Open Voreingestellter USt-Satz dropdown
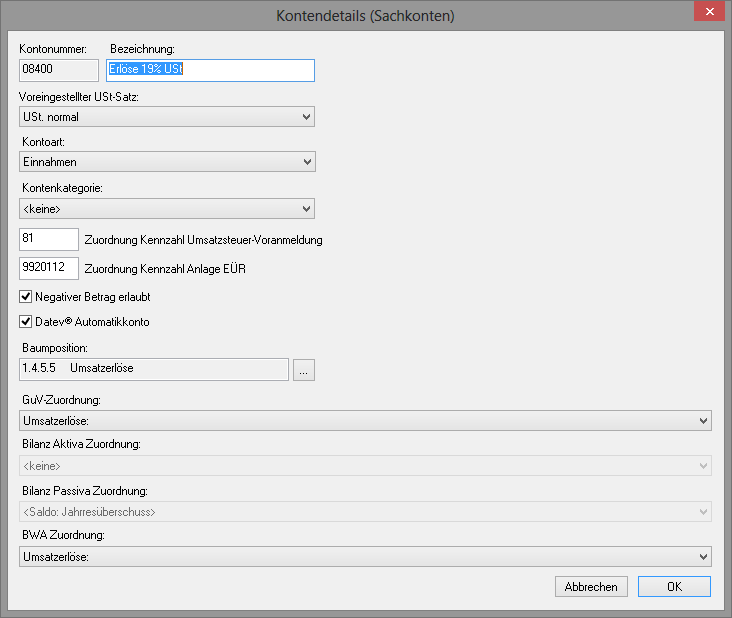This screenshot has width=732, height=618. click(x=167, y=117)
